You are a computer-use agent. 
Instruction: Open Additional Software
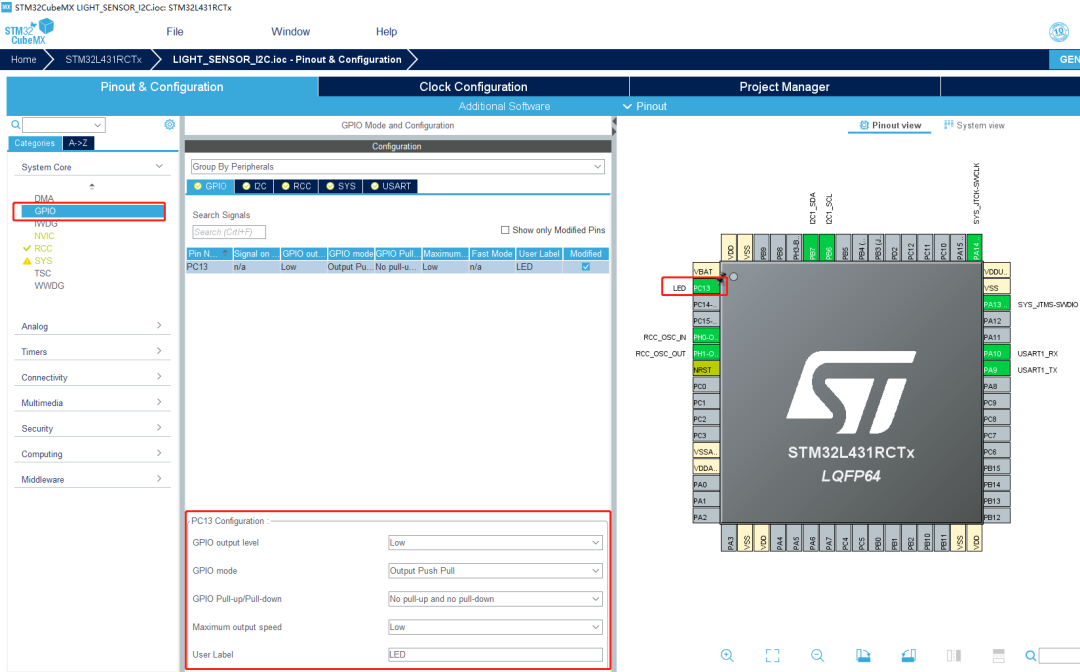pyautogui.click(x=504, y=106)
